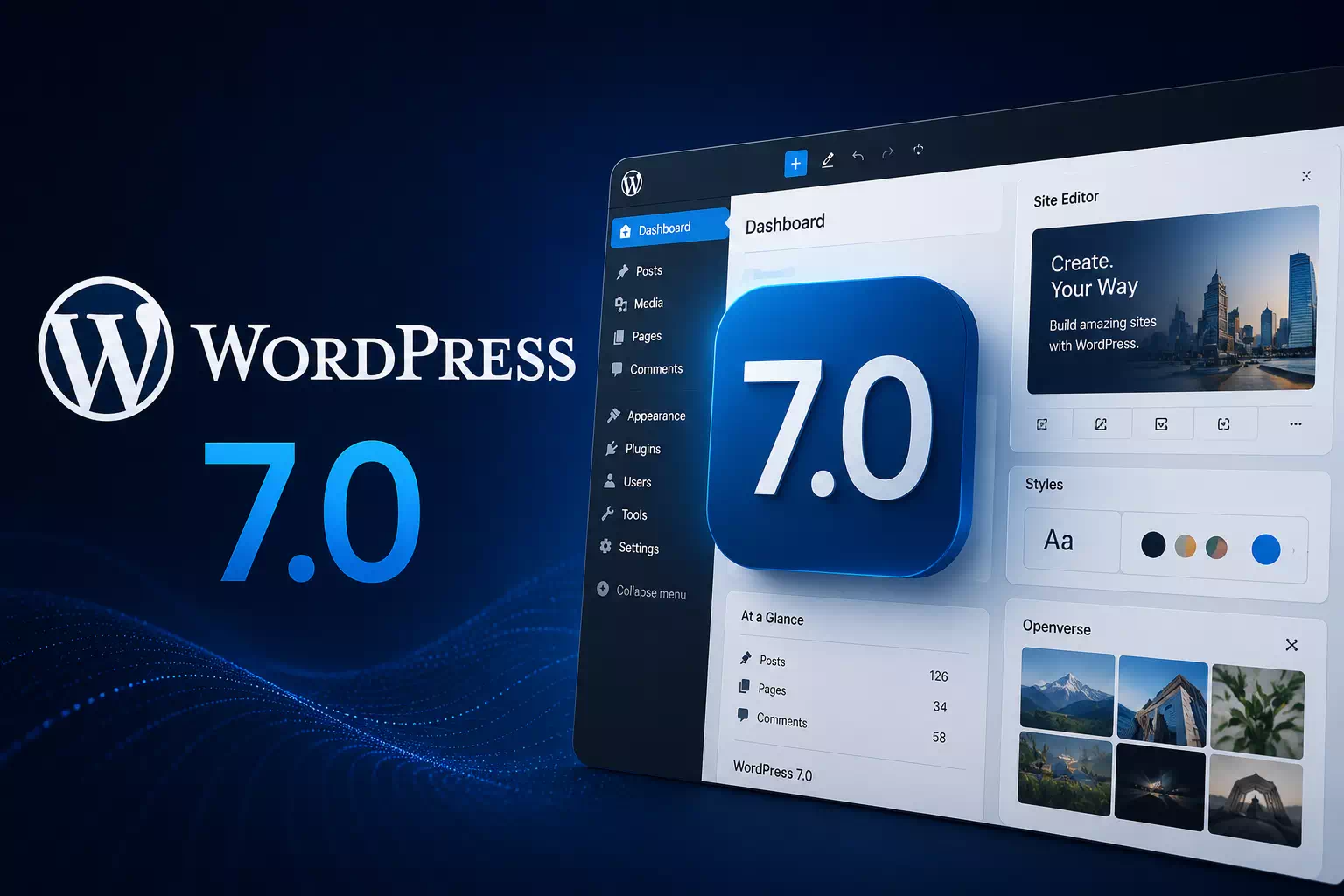Select the arched structure Openverse image

point(1255,801)
